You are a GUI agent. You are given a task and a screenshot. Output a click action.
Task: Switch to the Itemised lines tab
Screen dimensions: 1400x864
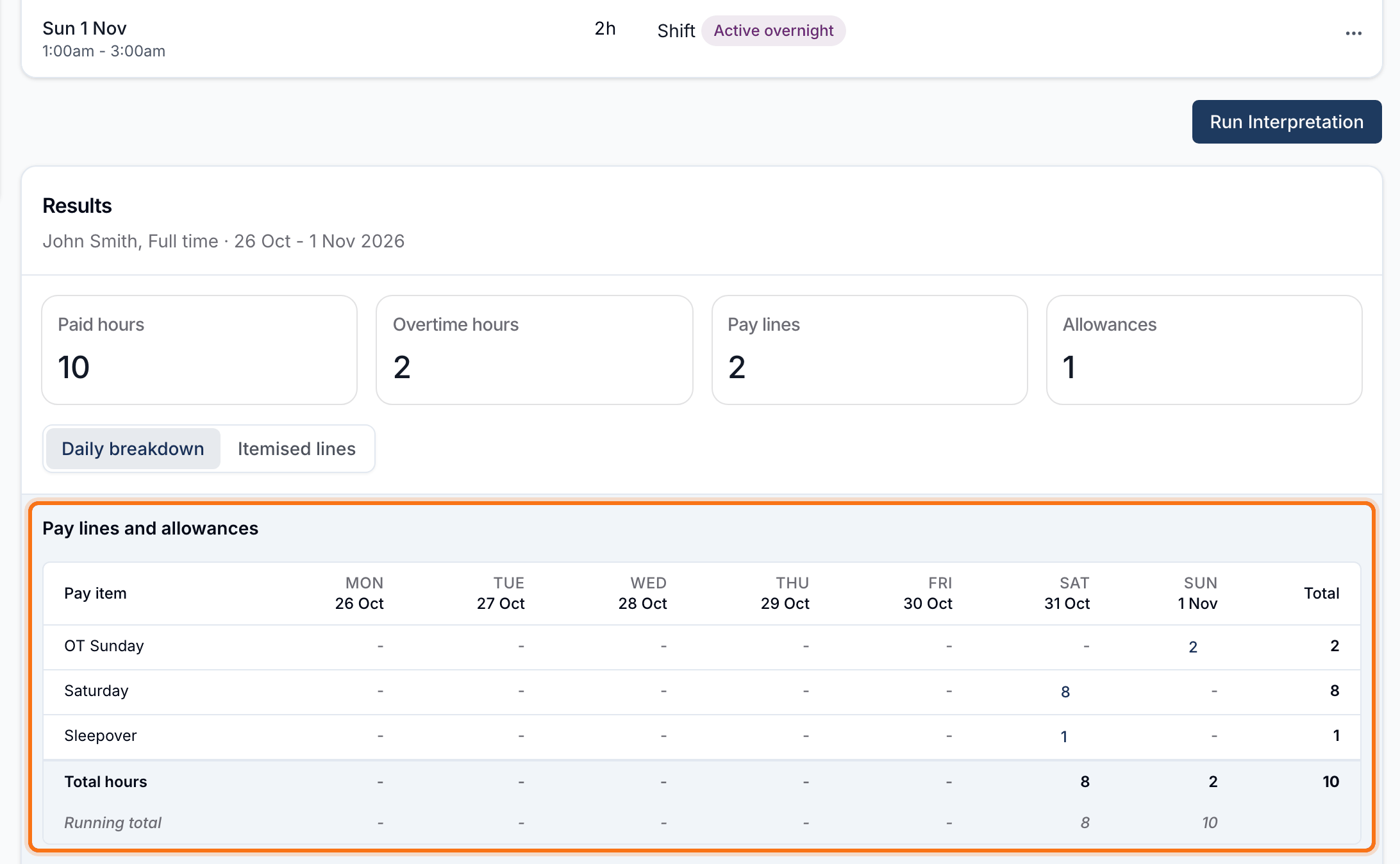pos(296,449)
